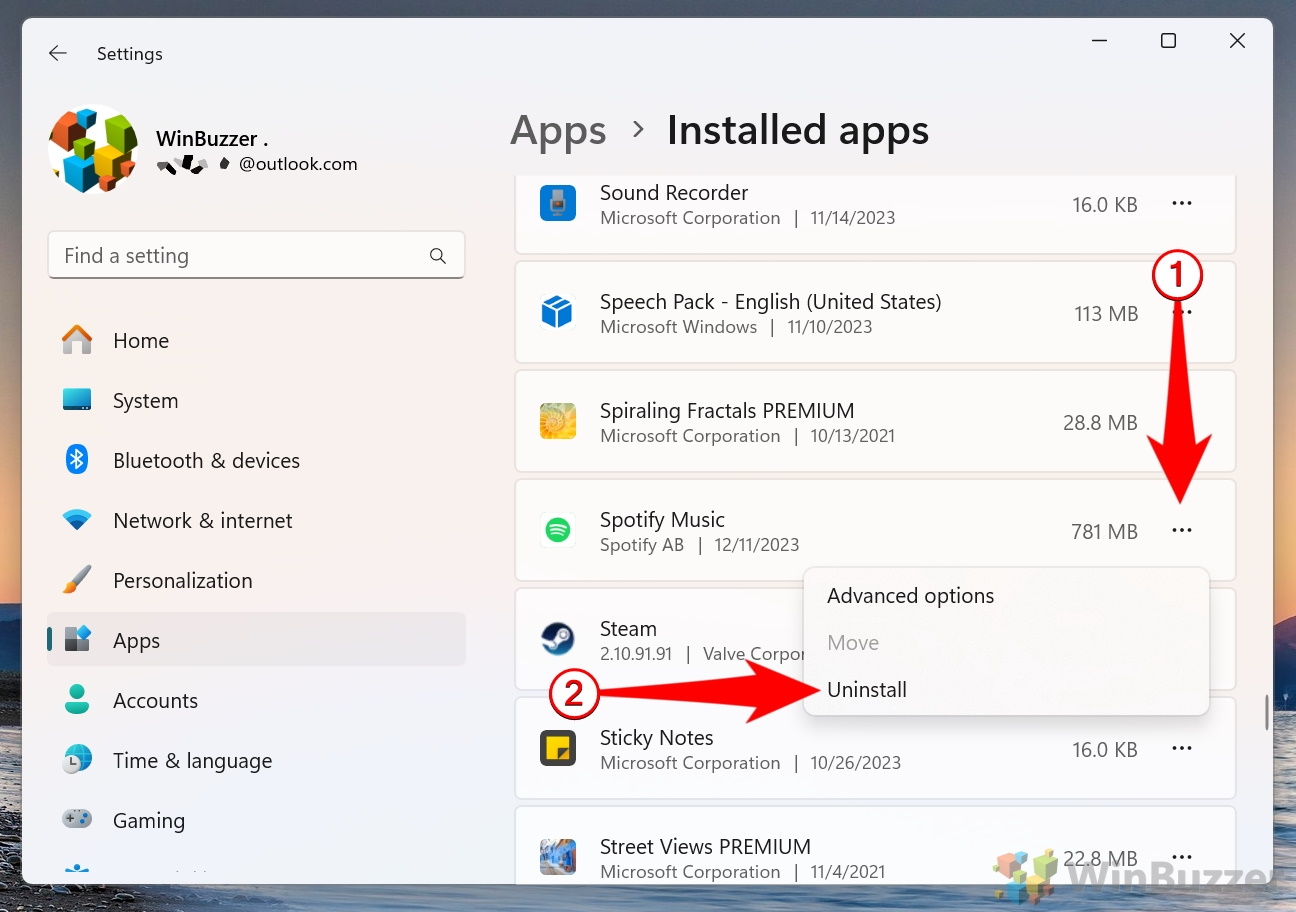Screen dimensions: 1296x912
Task: Click the Sound Recorder app icon
Action: tap(558, 204)
